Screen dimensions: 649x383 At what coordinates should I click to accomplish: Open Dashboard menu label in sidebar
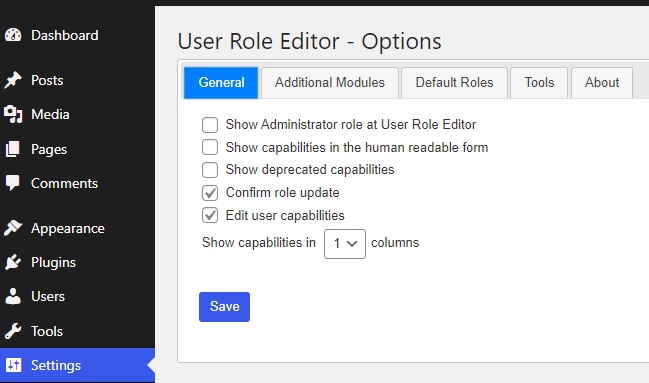65,35
